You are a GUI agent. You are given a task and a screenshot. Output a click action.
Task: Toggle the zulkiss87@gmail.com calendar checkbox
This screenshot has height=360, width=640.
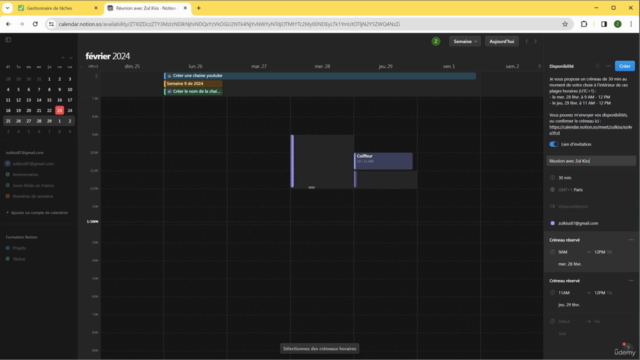[7, 164]
